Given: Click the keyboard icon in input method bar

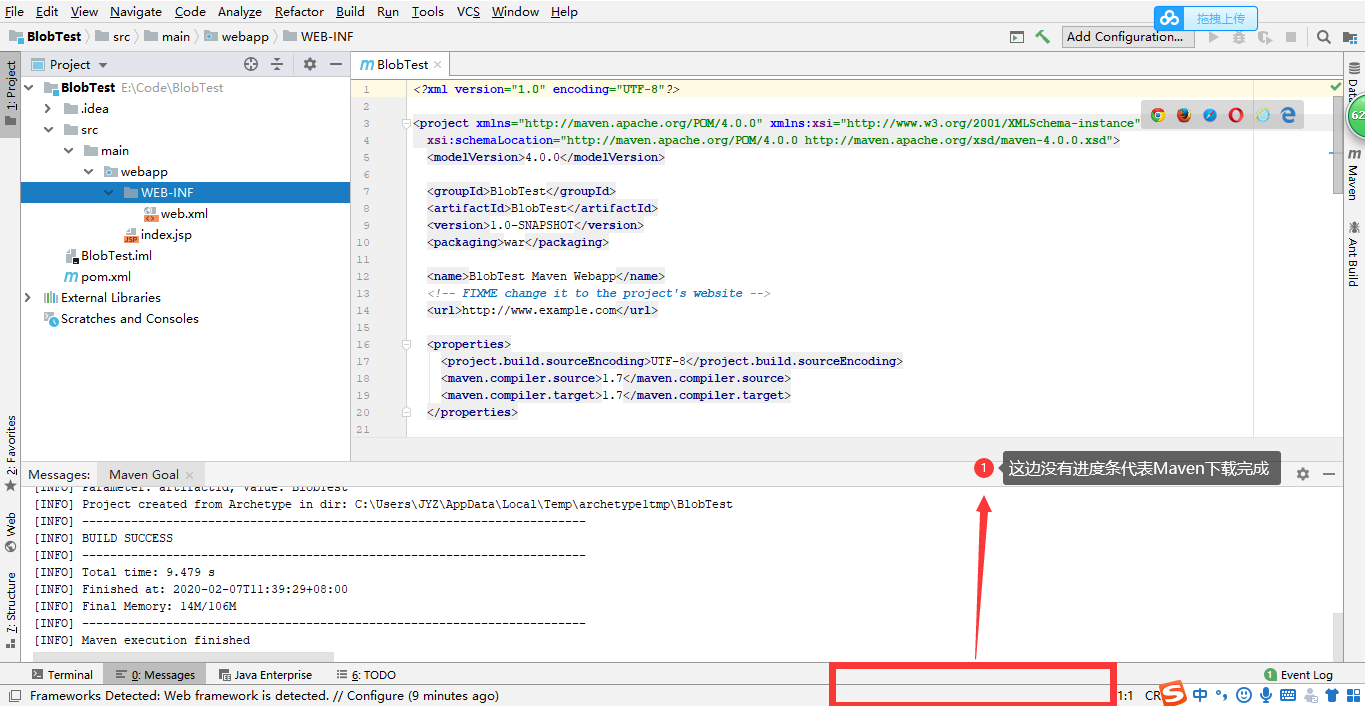Looking at the screenshot, I should click(x=1288, y=695).
